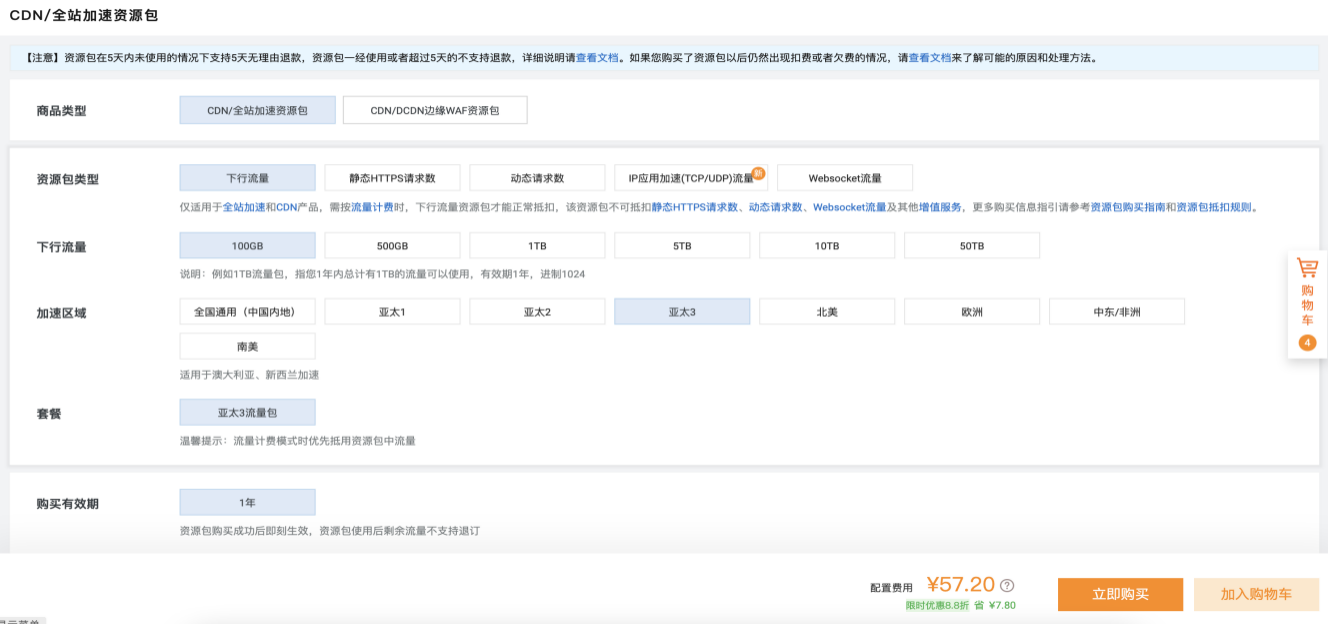Viewport: 1328px width, 640px height.
Task: Select the 1年 validity period
Action: point(247,502)
